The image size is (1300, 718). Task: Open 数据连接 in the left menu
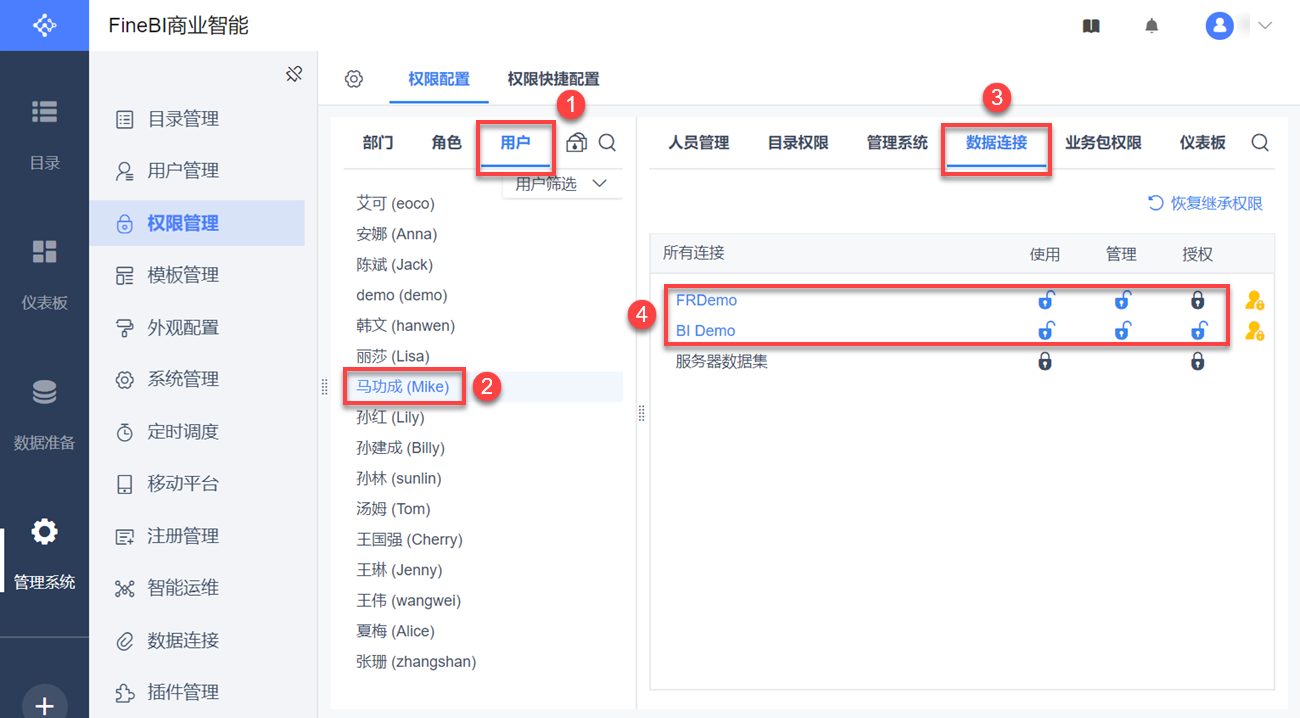pos(183,640)
